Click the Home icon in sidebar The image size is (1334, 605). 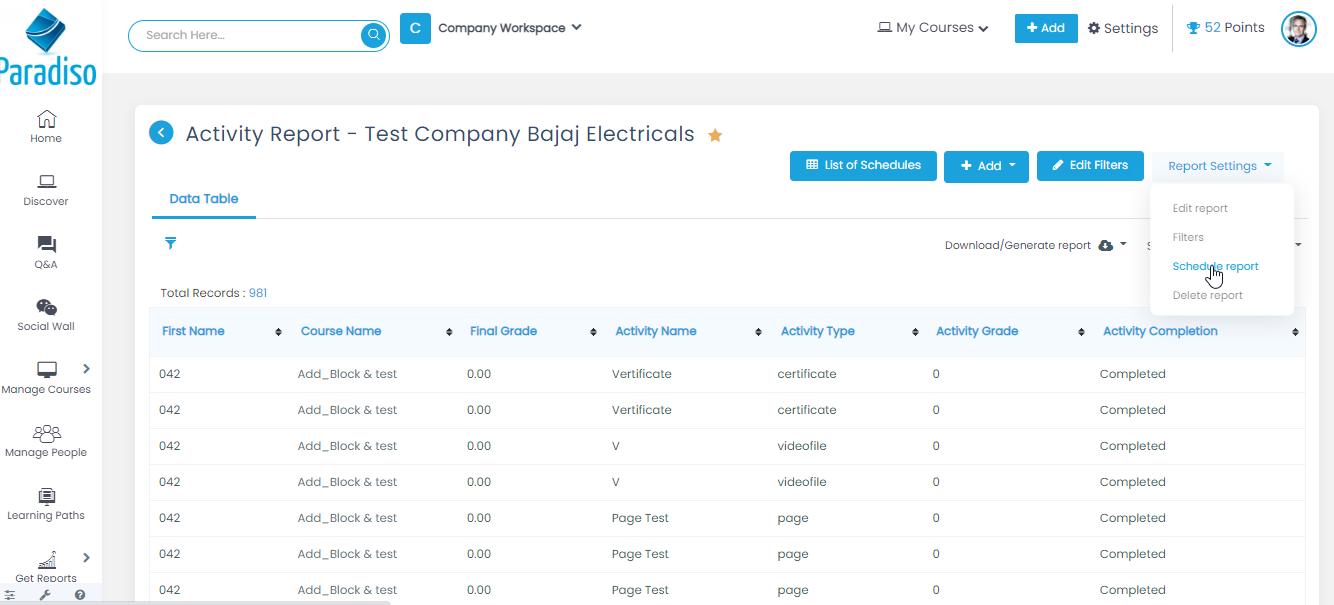[46, 120]
